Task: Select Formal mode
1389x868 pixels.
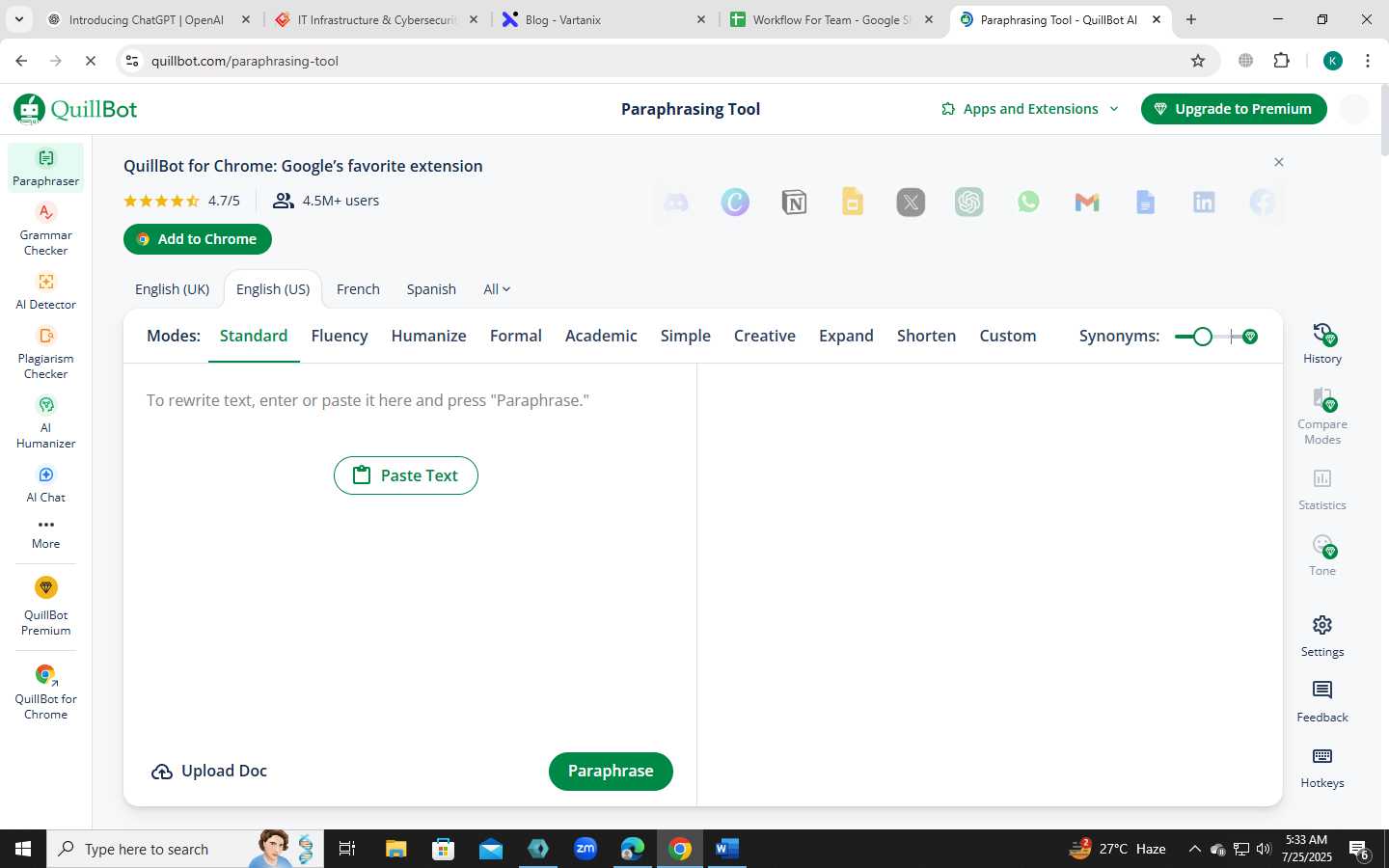Action: [x=516, y=336]
